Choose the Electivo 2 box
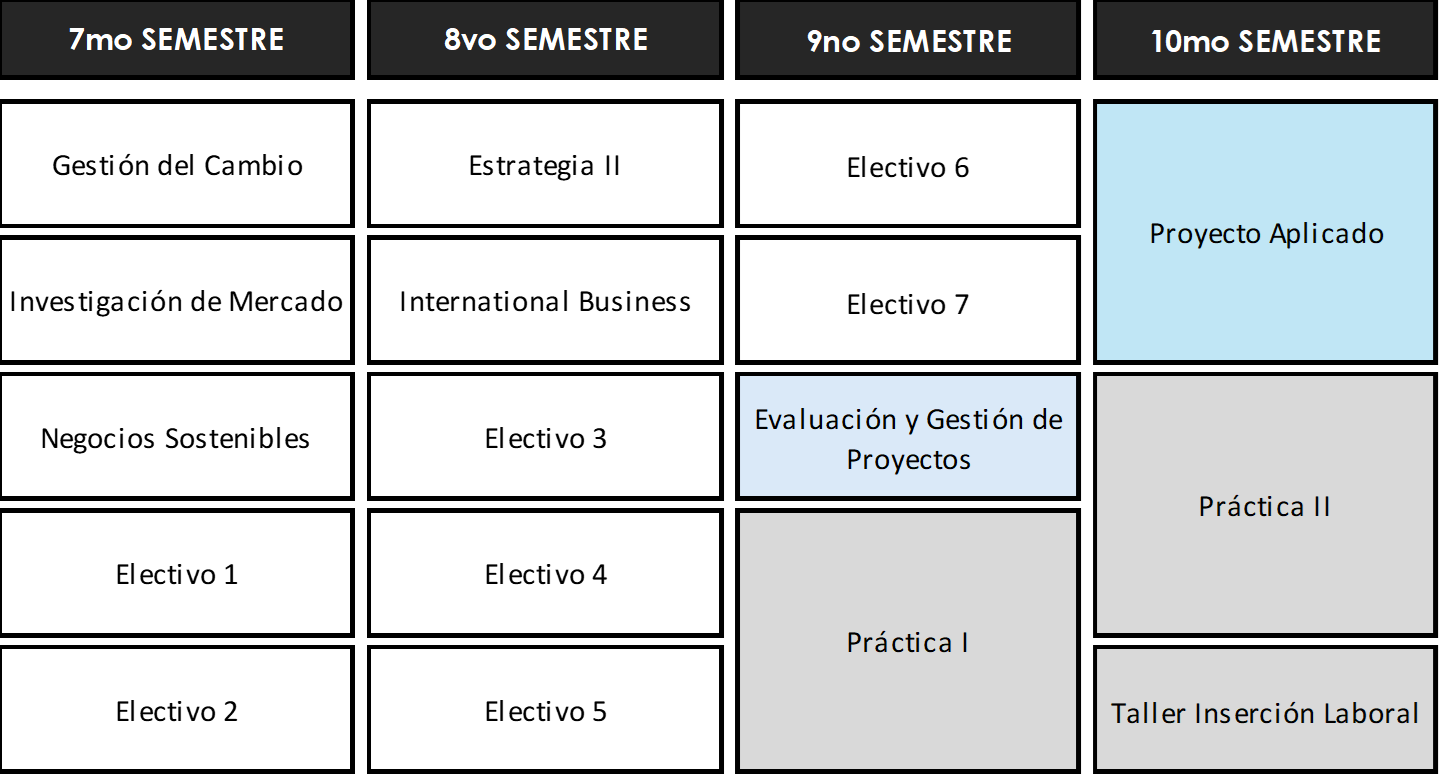Image resolution: width=1439 pixels, height=775 pixels. coord(177,710)
